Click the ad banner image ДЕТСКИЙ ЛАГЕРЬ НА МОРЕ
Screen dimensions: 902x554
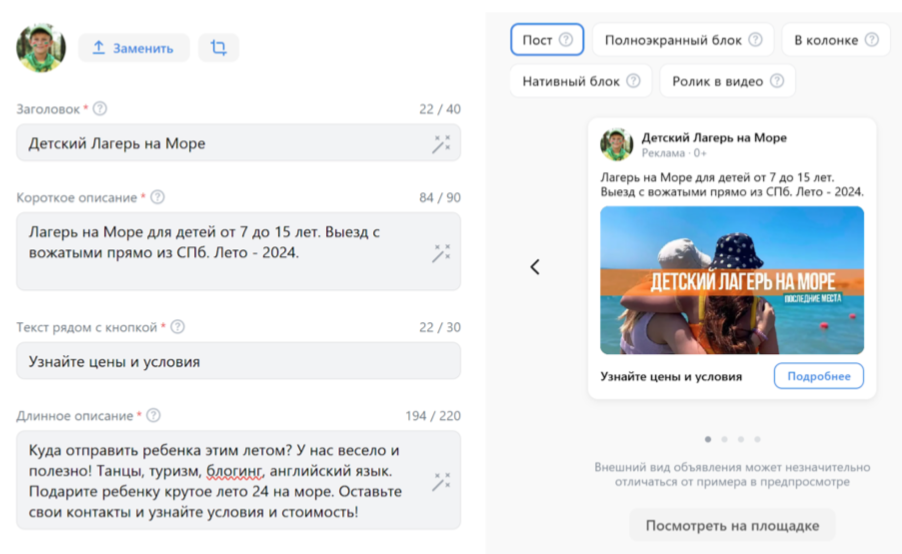732,280
